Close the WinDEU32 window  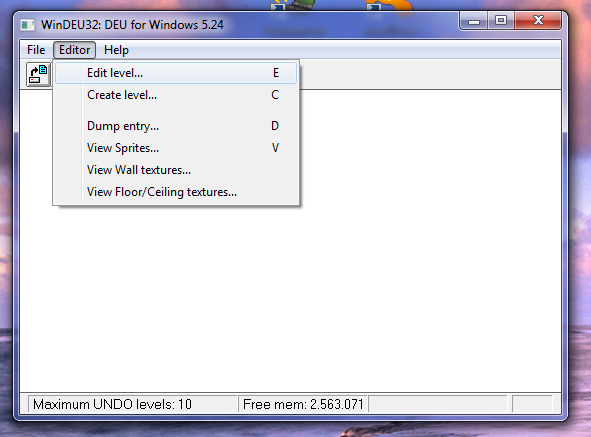(x=538, y=20)
